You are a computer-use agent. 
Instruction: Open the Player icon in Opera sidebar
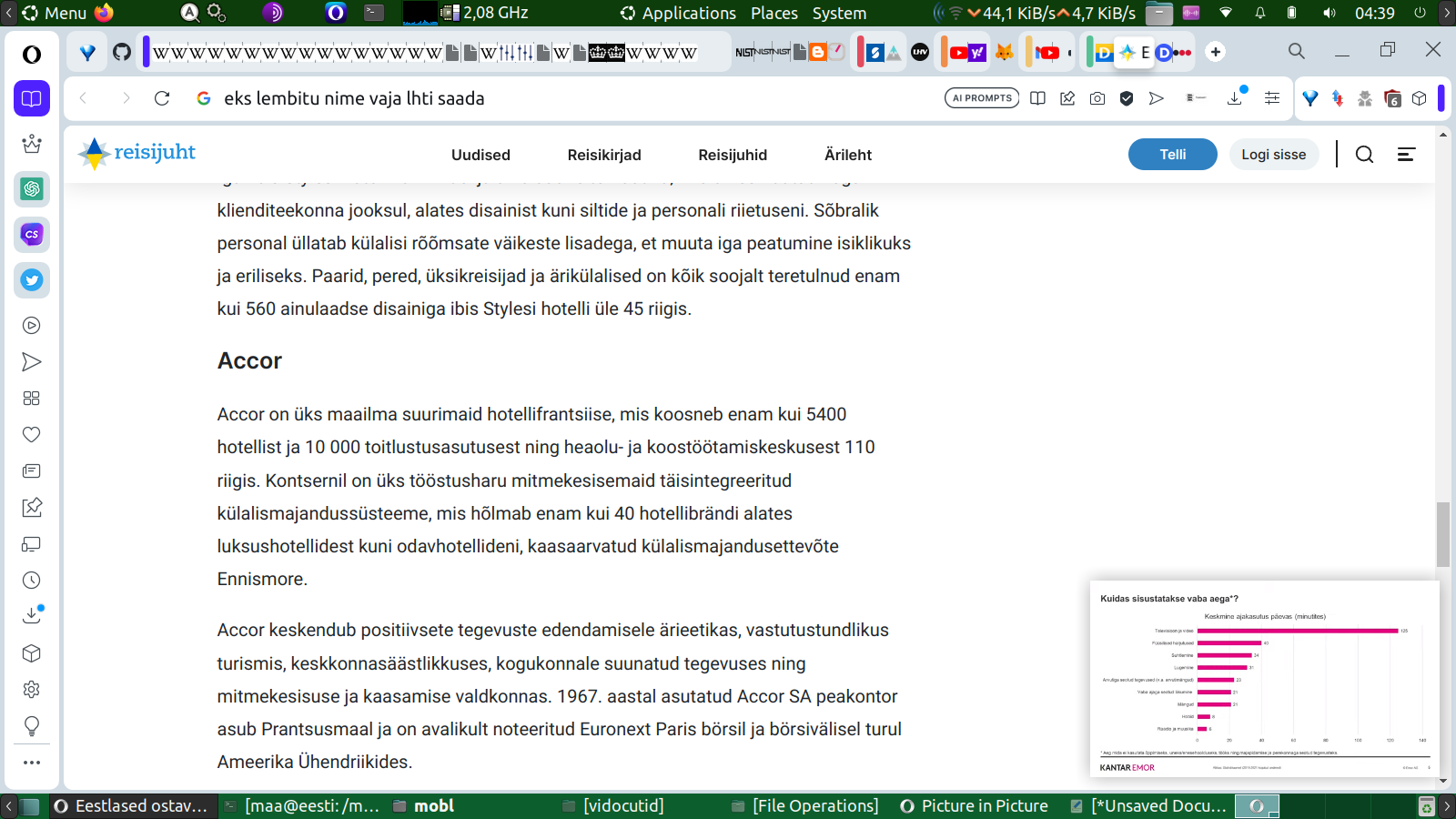pos(32,326)
